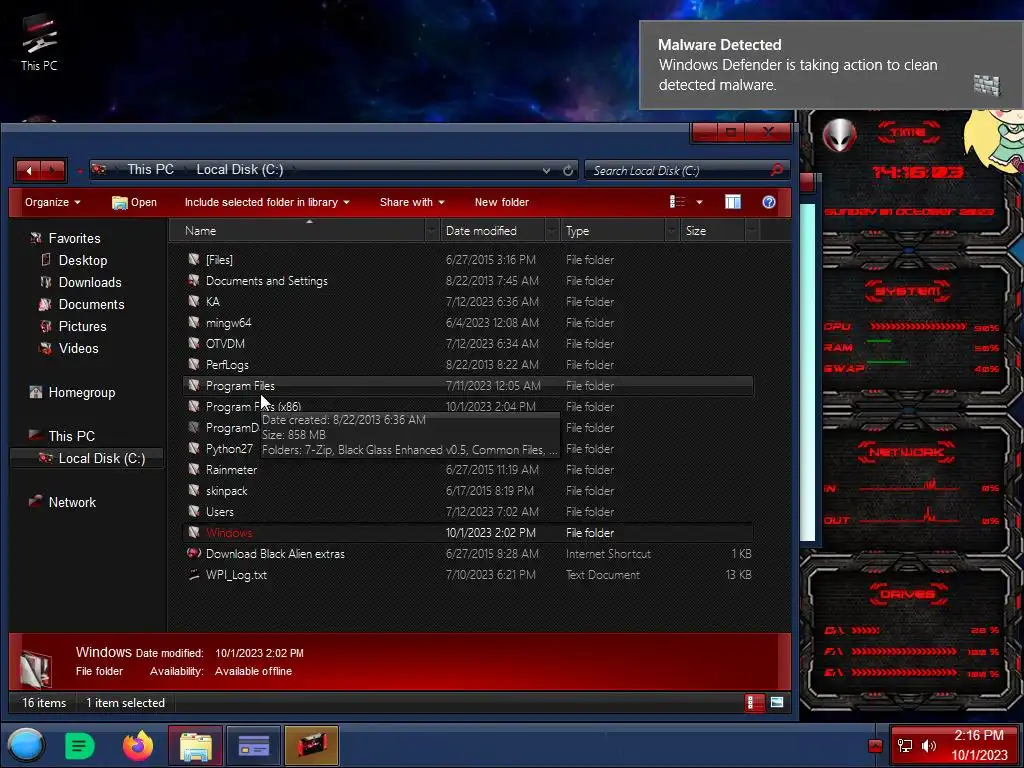Select the Program Files folder icon

193,385
